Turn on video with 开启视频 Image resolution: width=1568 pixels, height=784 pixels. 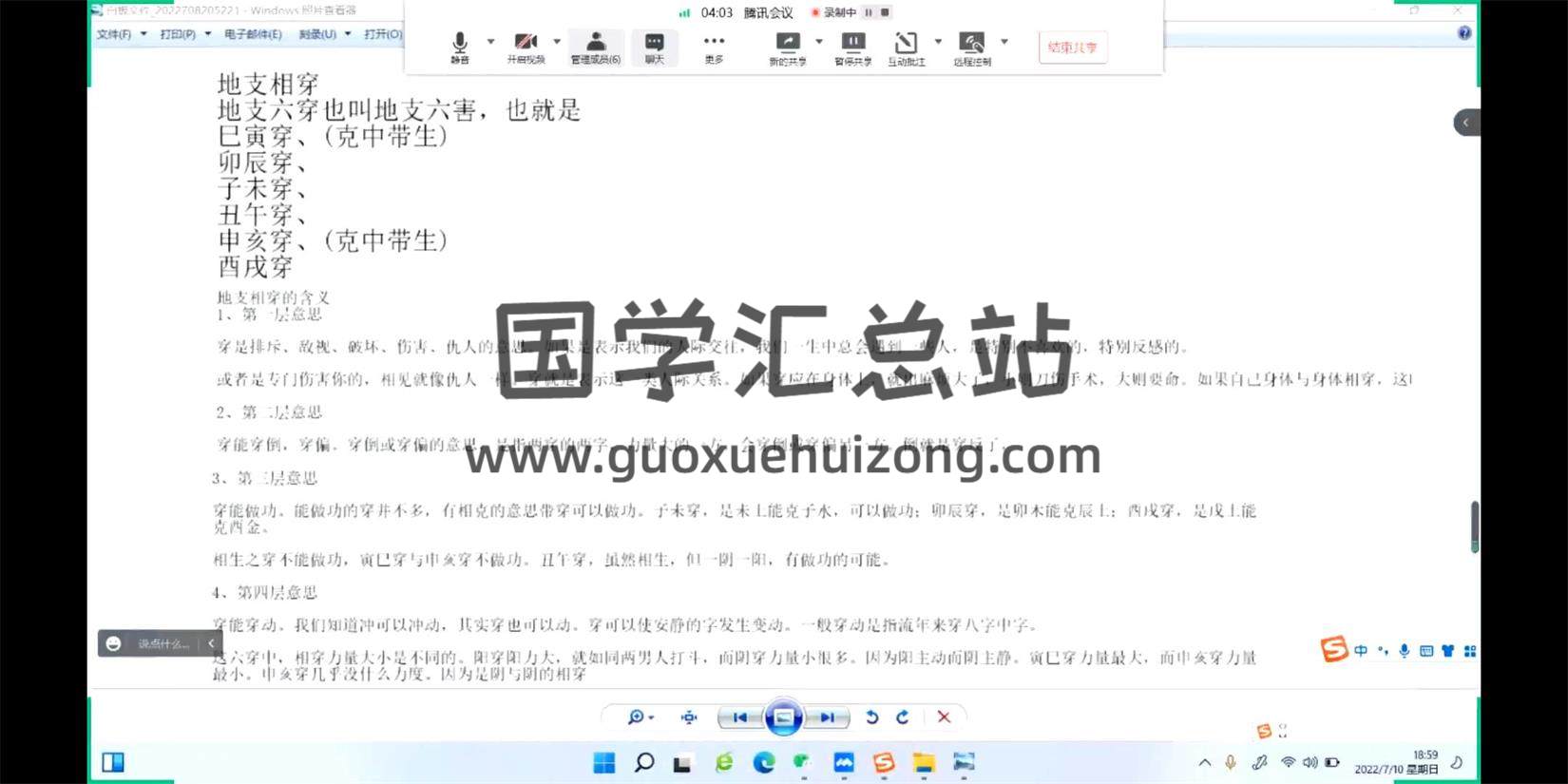(526, 47)
